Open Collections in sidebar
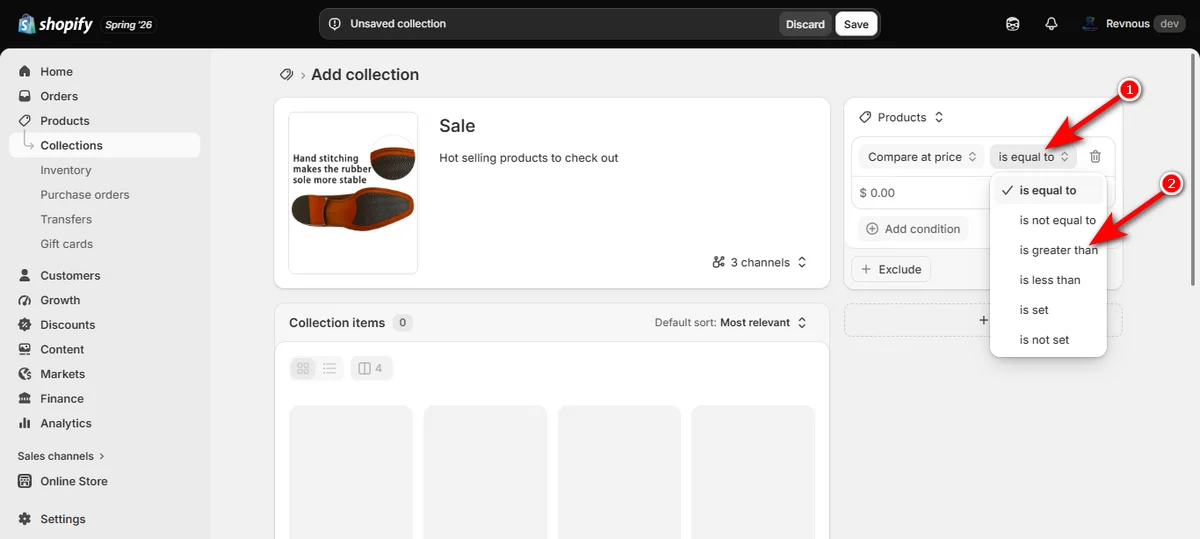The height and width of the screenshot is (539, 1200). point(105,145)
